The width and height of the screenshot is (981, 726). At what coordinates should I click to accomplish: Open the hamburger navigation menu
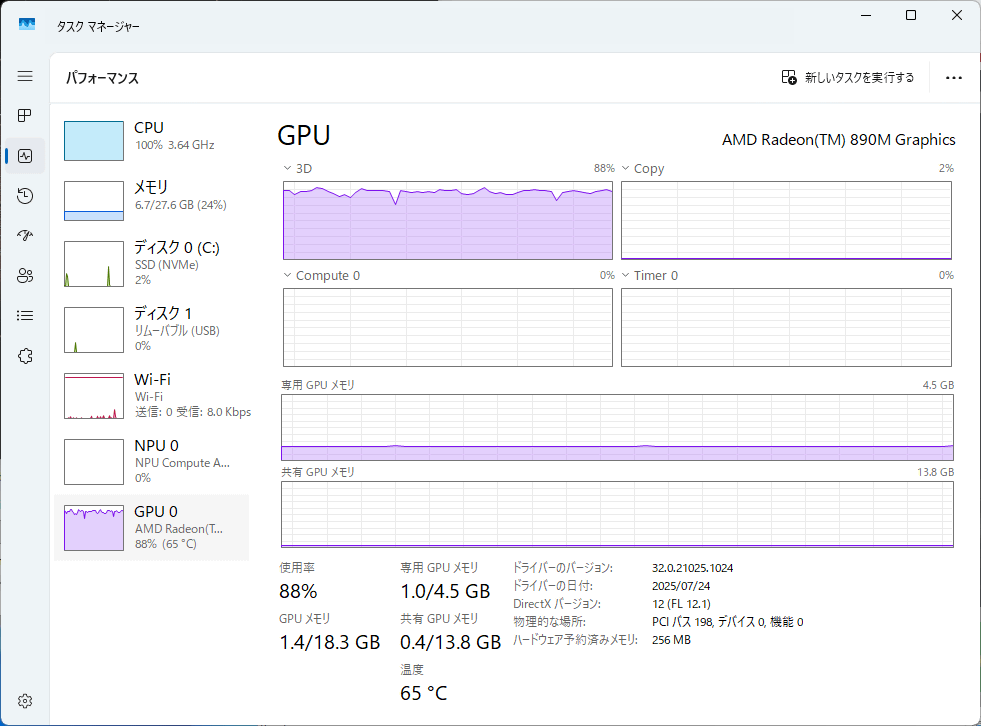(25, 76)
